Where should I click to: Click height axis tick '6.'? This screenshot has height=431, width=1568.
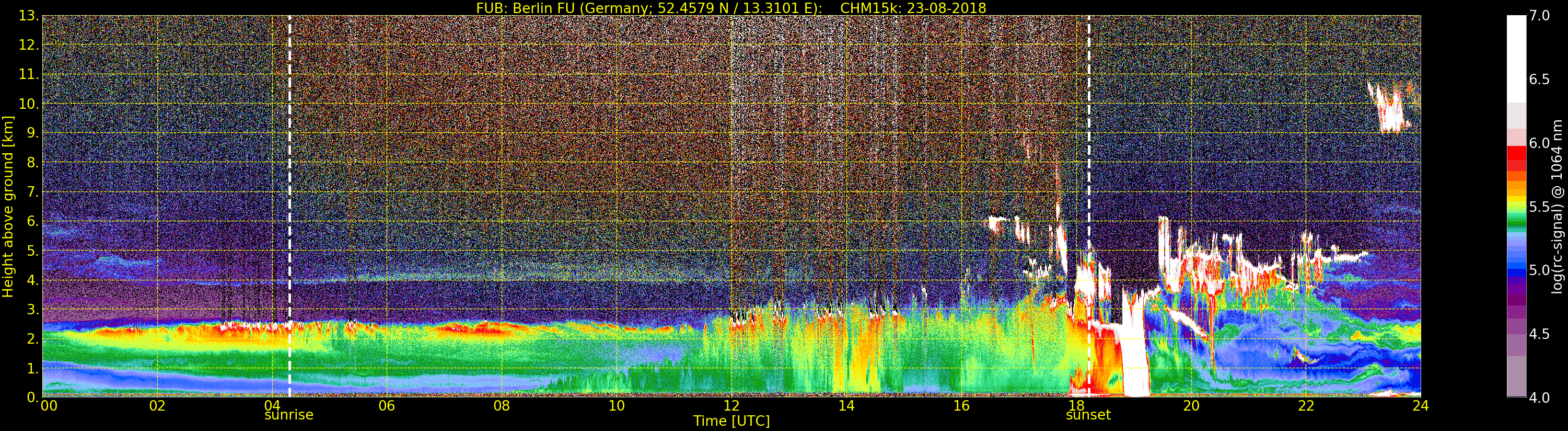point(33,221)
